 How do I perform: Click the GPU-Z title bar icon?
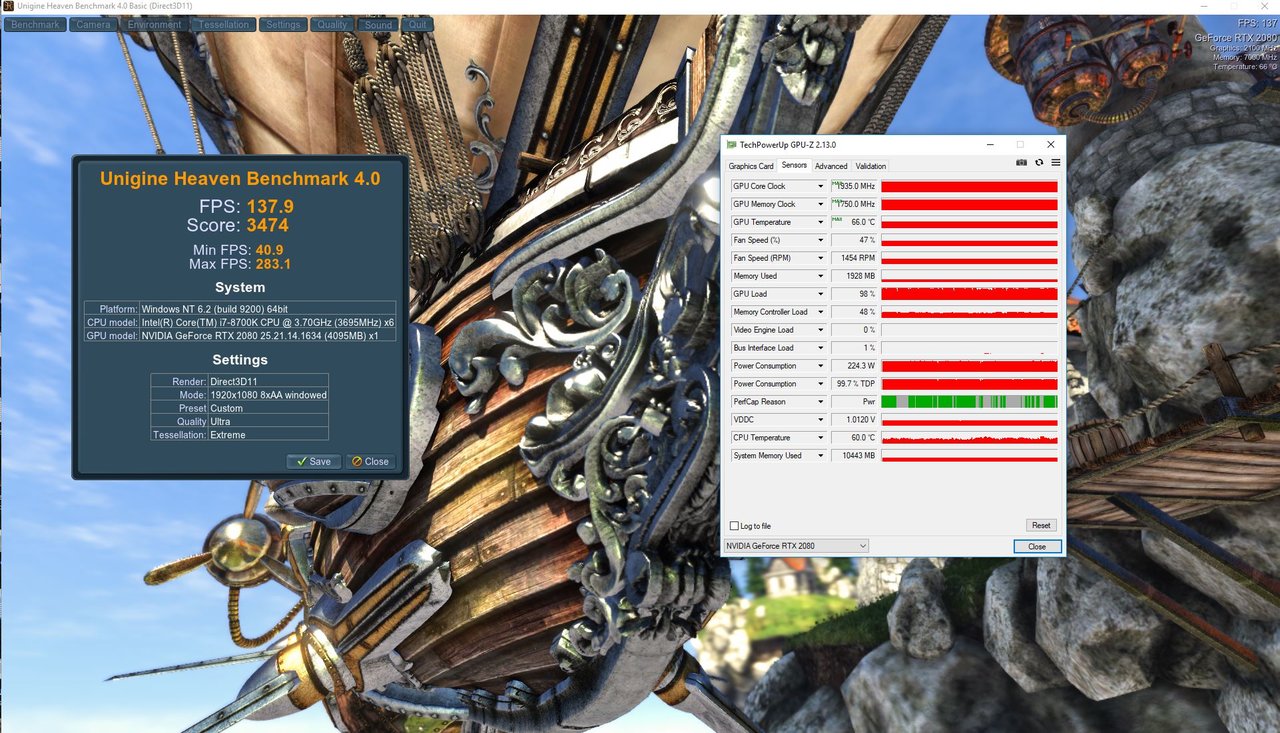732,144
